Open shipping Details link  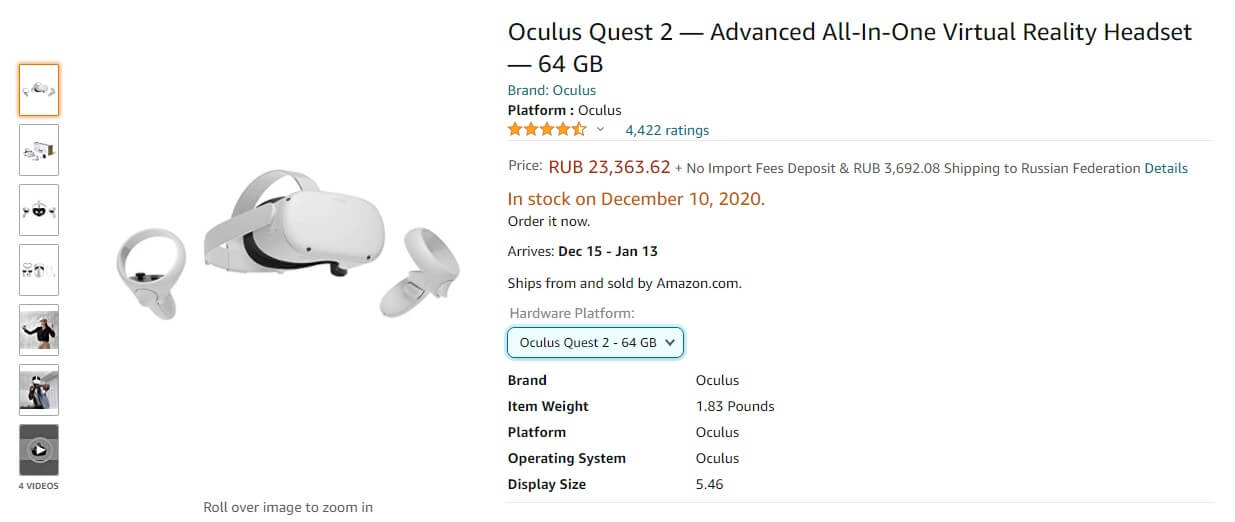[x=1166, y=168]
